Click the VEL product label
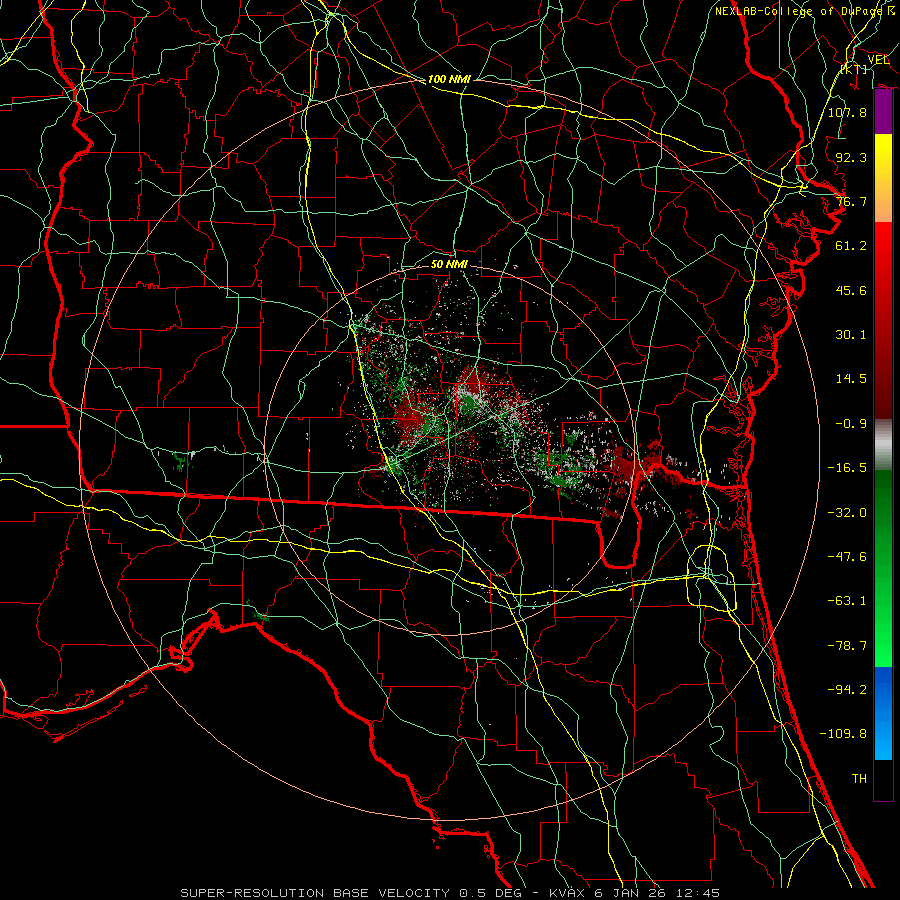 point(879,60)
